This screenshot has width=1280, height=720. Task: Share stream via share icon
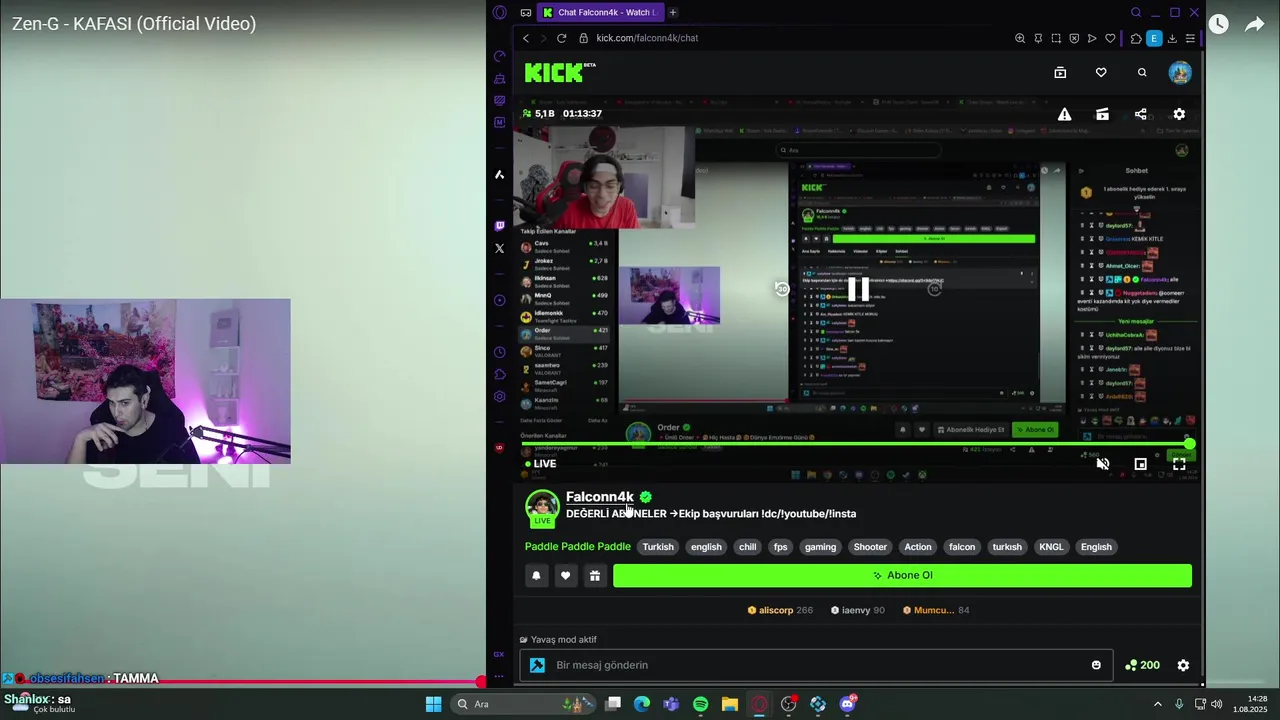1141,114
